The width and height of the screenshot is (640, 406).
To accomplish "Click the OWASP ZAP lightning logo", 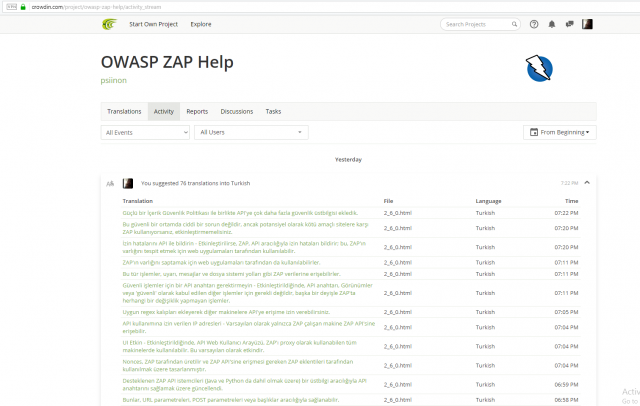I will 539,68.
